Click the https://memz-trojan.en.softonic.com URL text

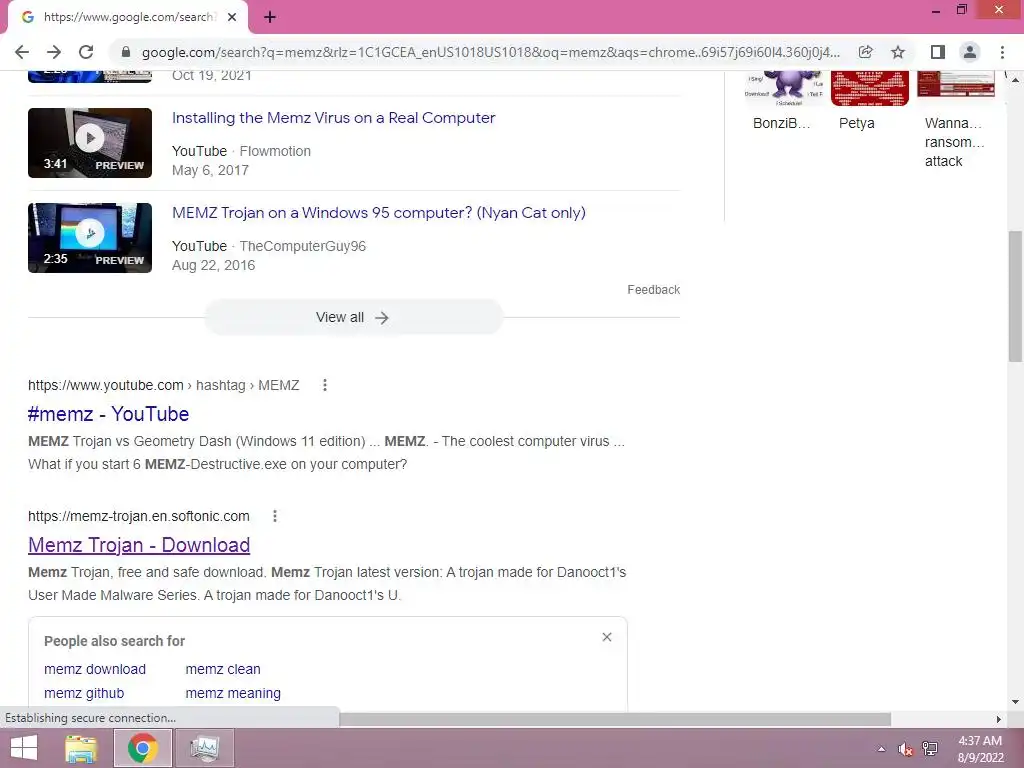138,516
